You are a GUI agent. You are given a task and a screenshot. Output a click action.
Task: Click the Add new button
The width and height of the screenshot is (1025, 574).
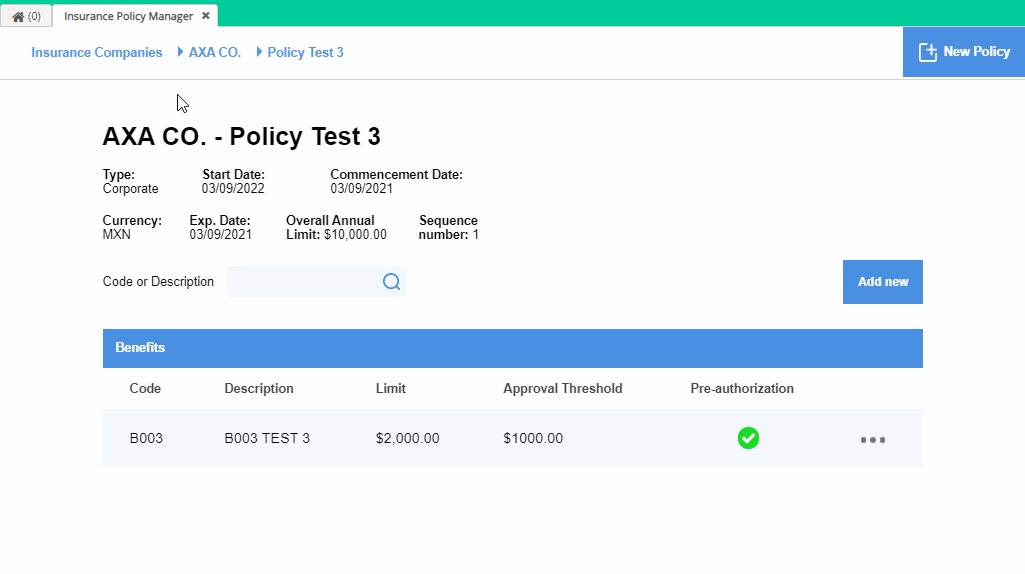point(882,282)
